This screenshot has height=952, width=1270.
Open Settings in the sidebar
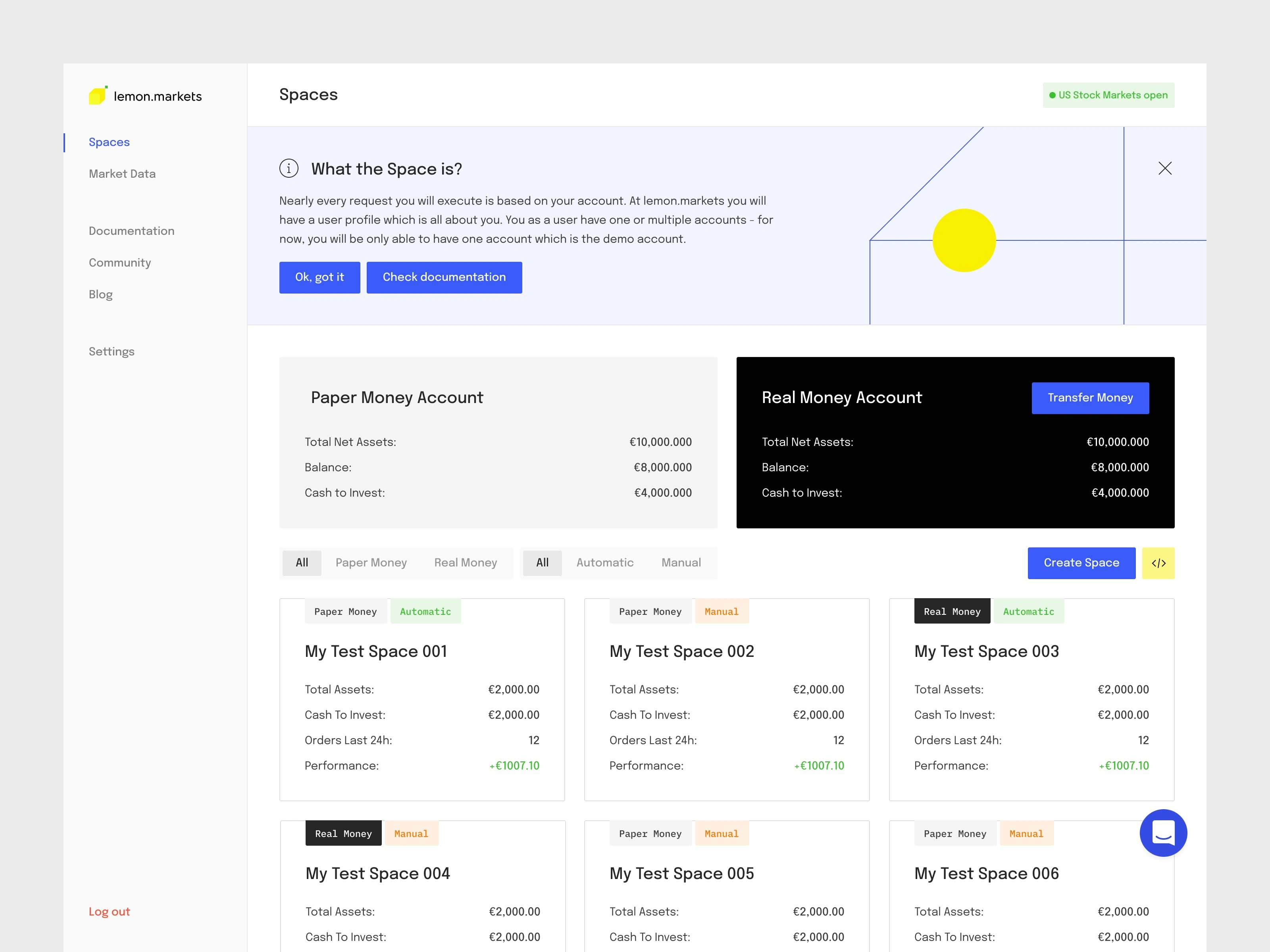pos(112,352)
